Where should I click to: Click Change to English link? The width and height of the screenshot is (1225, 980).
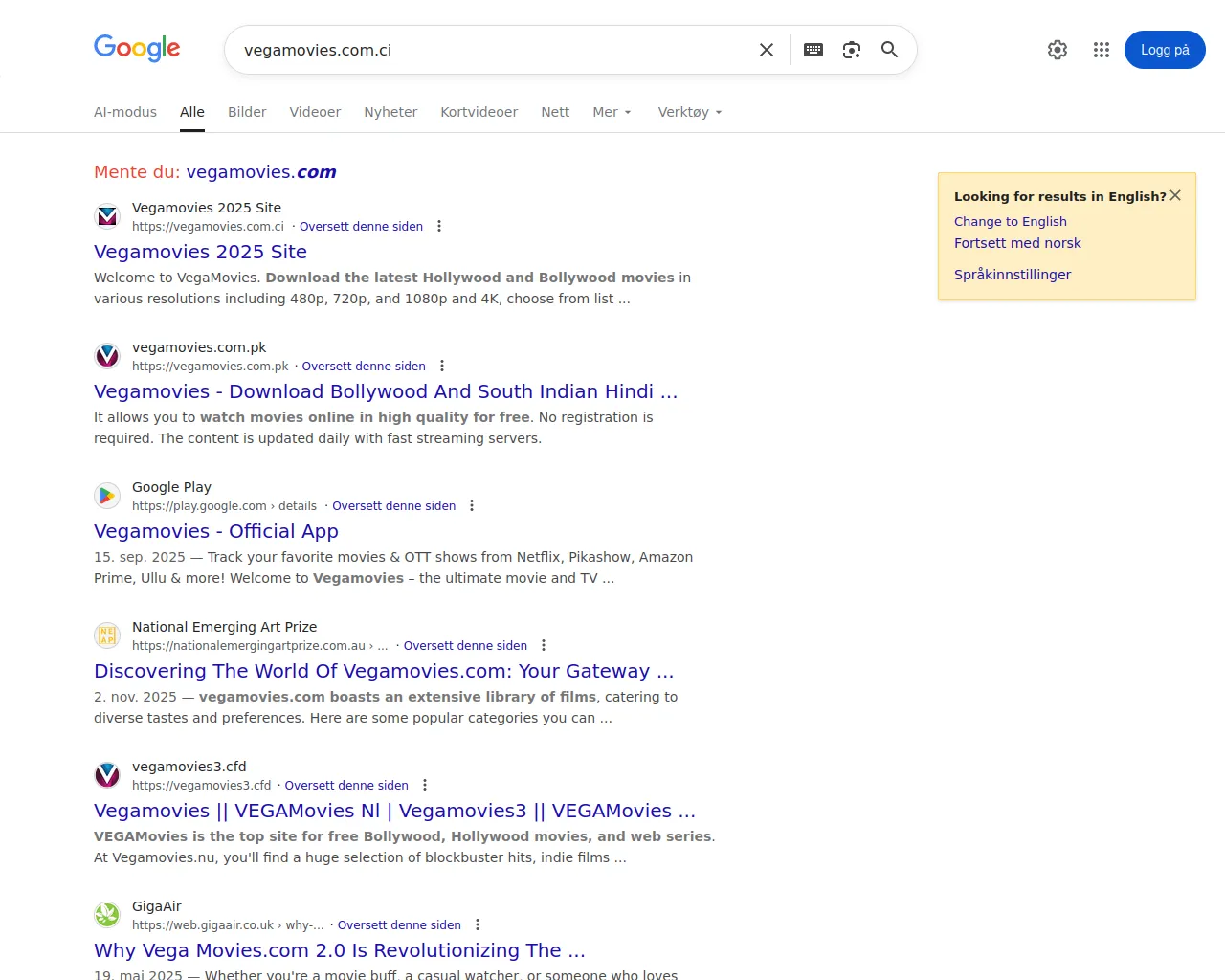pos(1011,221)
